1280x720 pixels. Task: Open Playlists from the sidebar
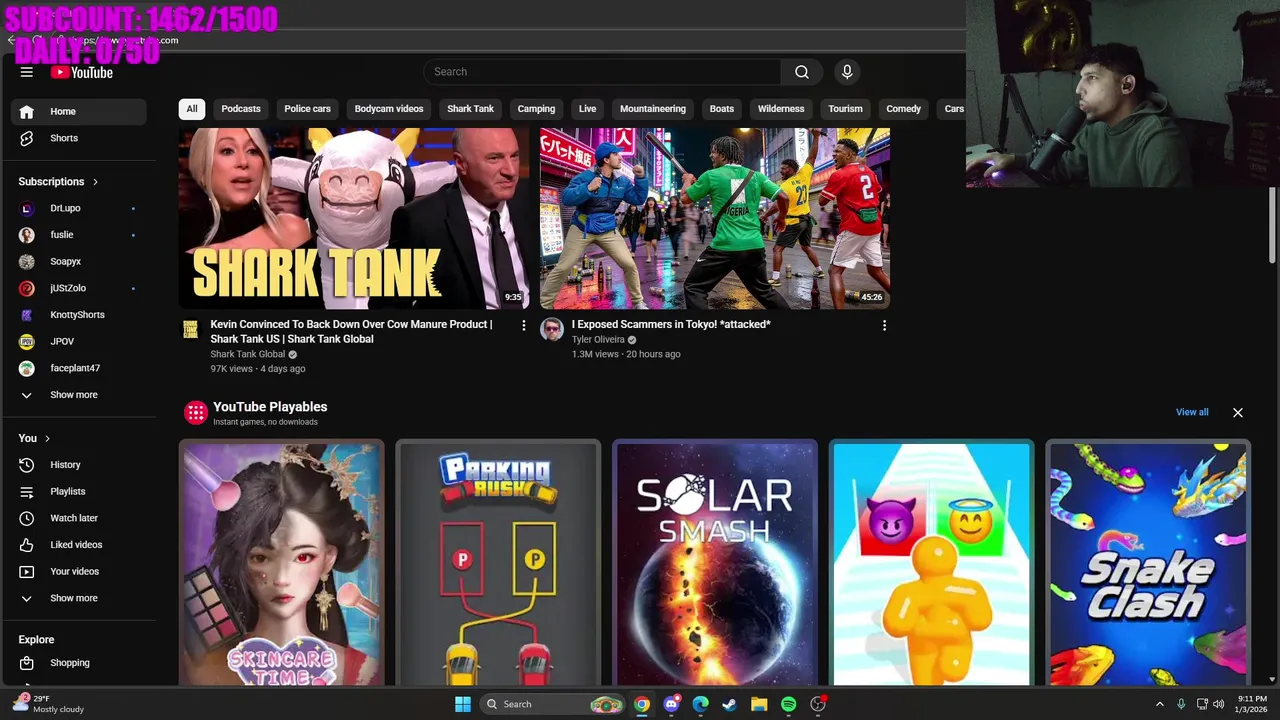[x=79, y=491]
